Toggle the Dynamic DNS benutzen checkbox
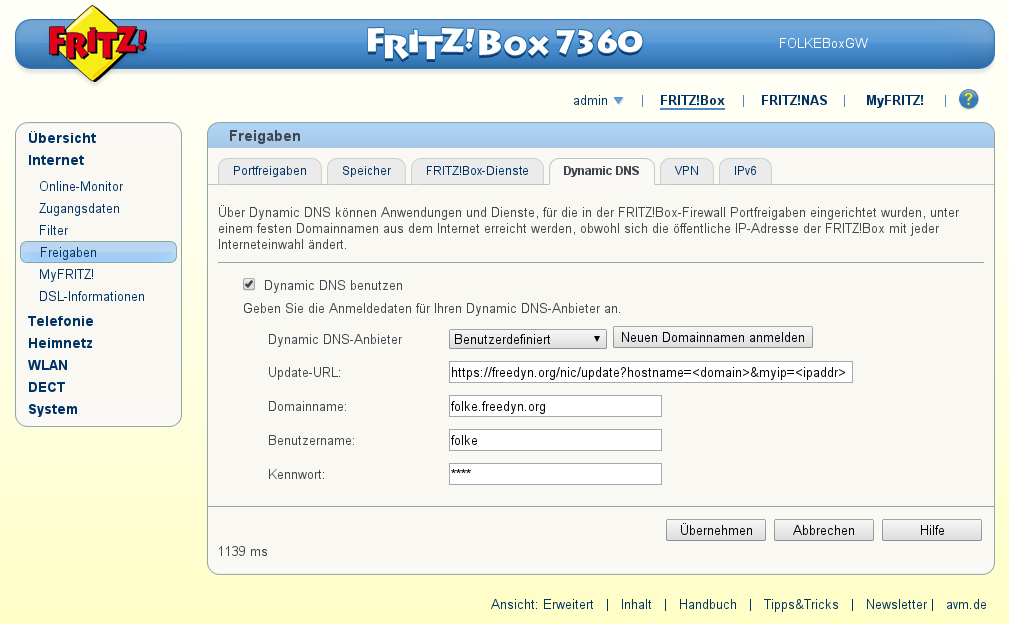Screen dimensions: 1009x624 click(249, 285)
